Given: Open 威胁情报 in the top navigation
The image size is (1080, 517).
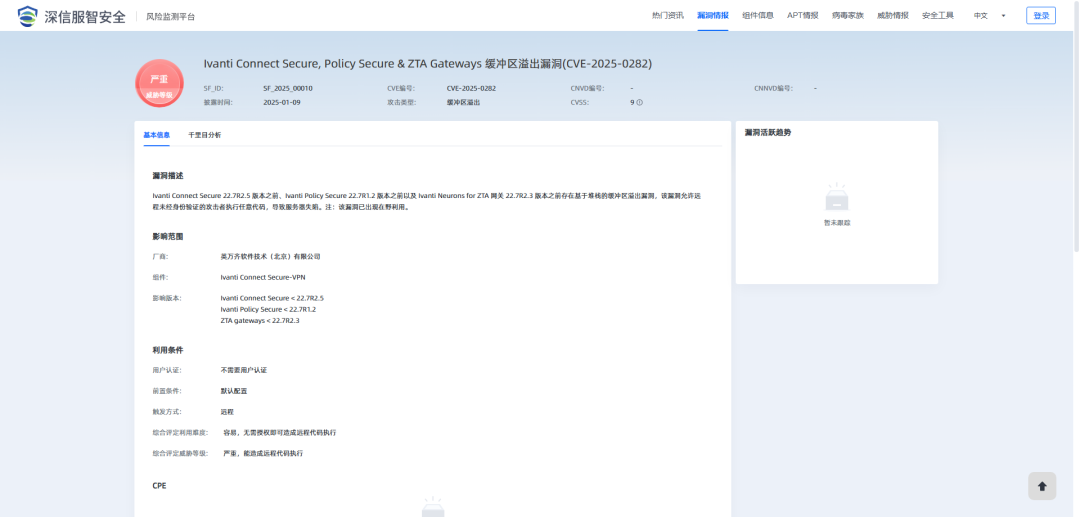Looking at the screenshot, I should pyautogui.click(x=893, y=15).
